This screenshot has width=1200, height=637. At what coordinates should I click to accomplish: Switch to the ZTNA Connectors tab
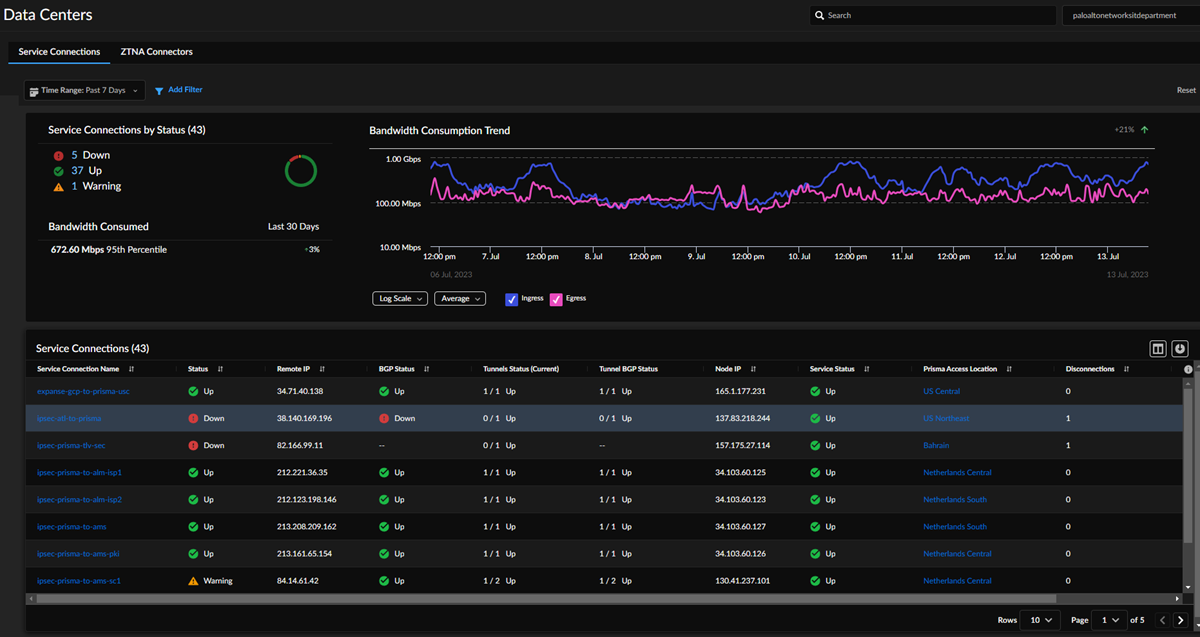point(155,51)
